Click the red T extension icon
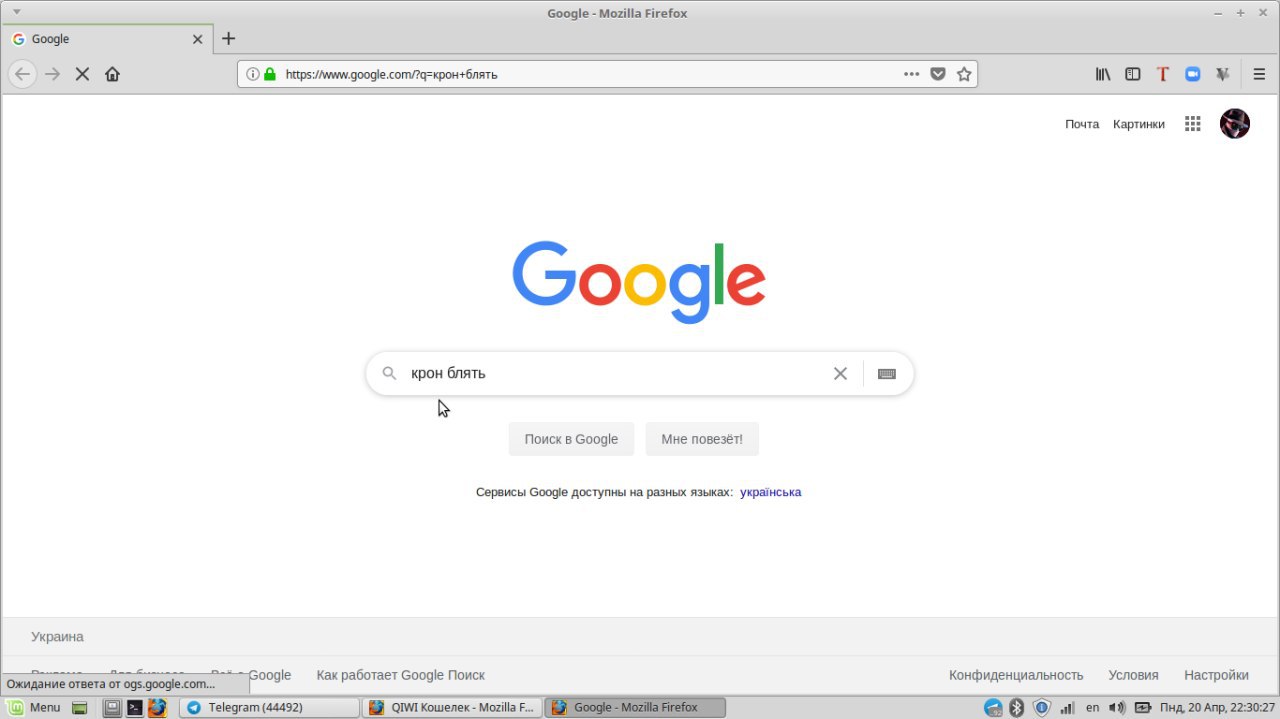 tap(1162, 74)
